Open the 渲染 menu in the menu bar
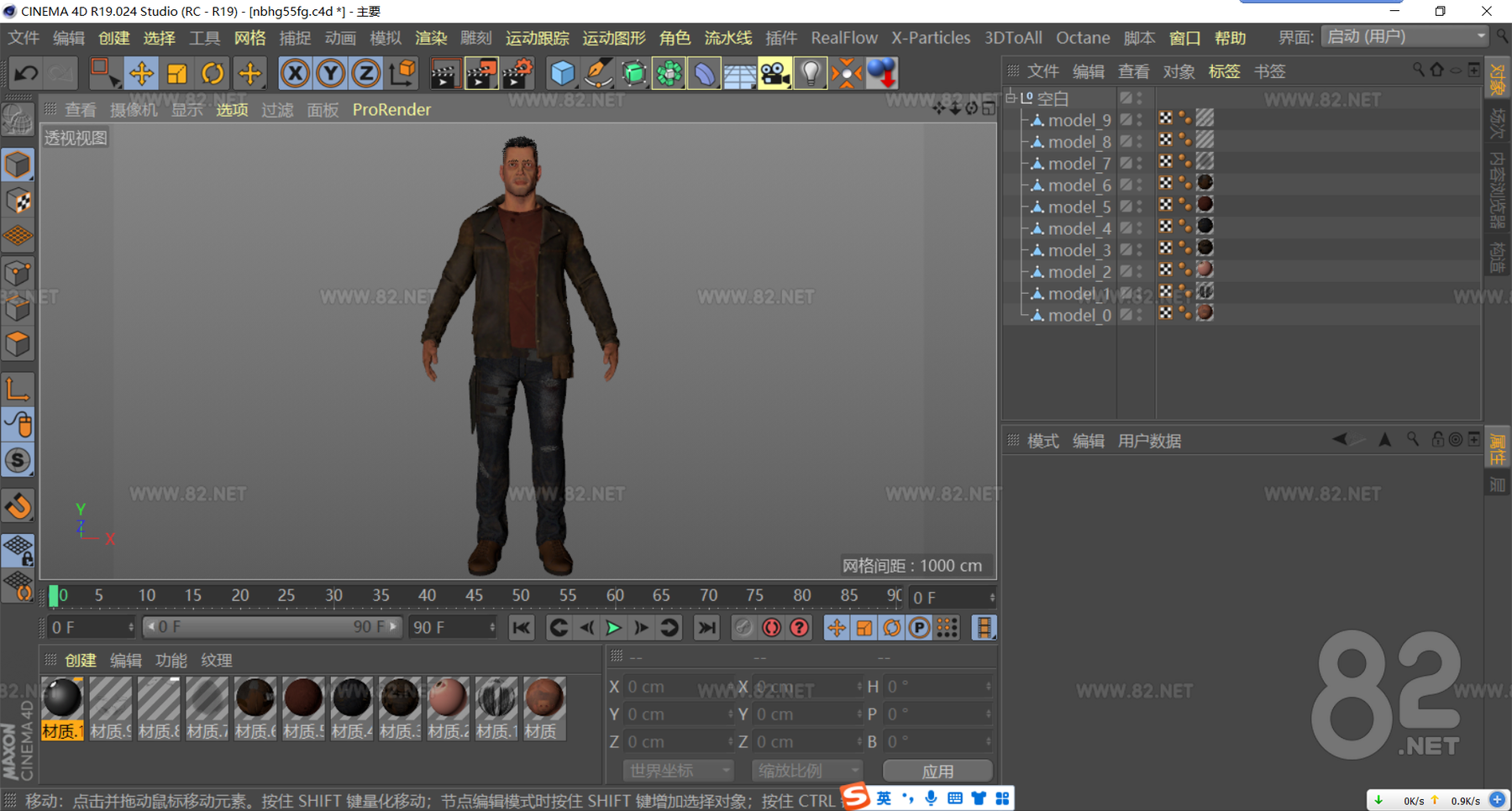Screen dimensions: 1512x811 431,37
